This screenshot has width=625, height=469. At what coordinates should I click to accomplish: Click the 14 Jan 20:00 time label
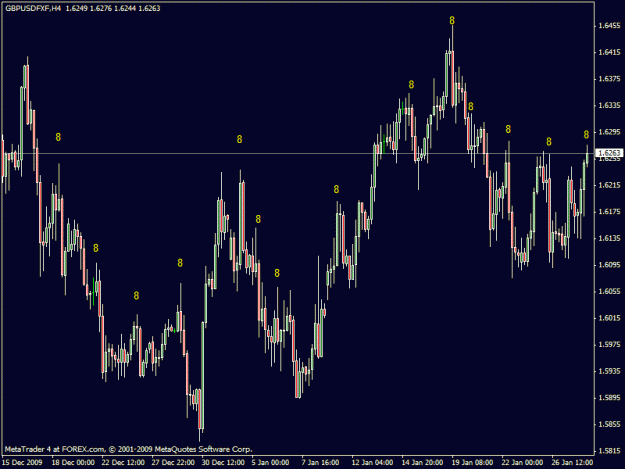[x=422, y=462]
